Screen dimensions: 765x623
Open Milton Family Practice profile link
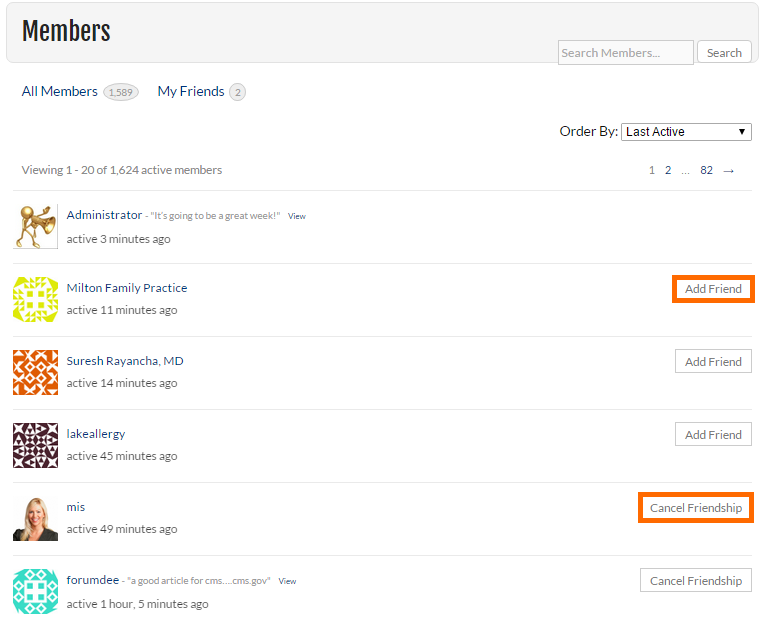tap(127, 288)
